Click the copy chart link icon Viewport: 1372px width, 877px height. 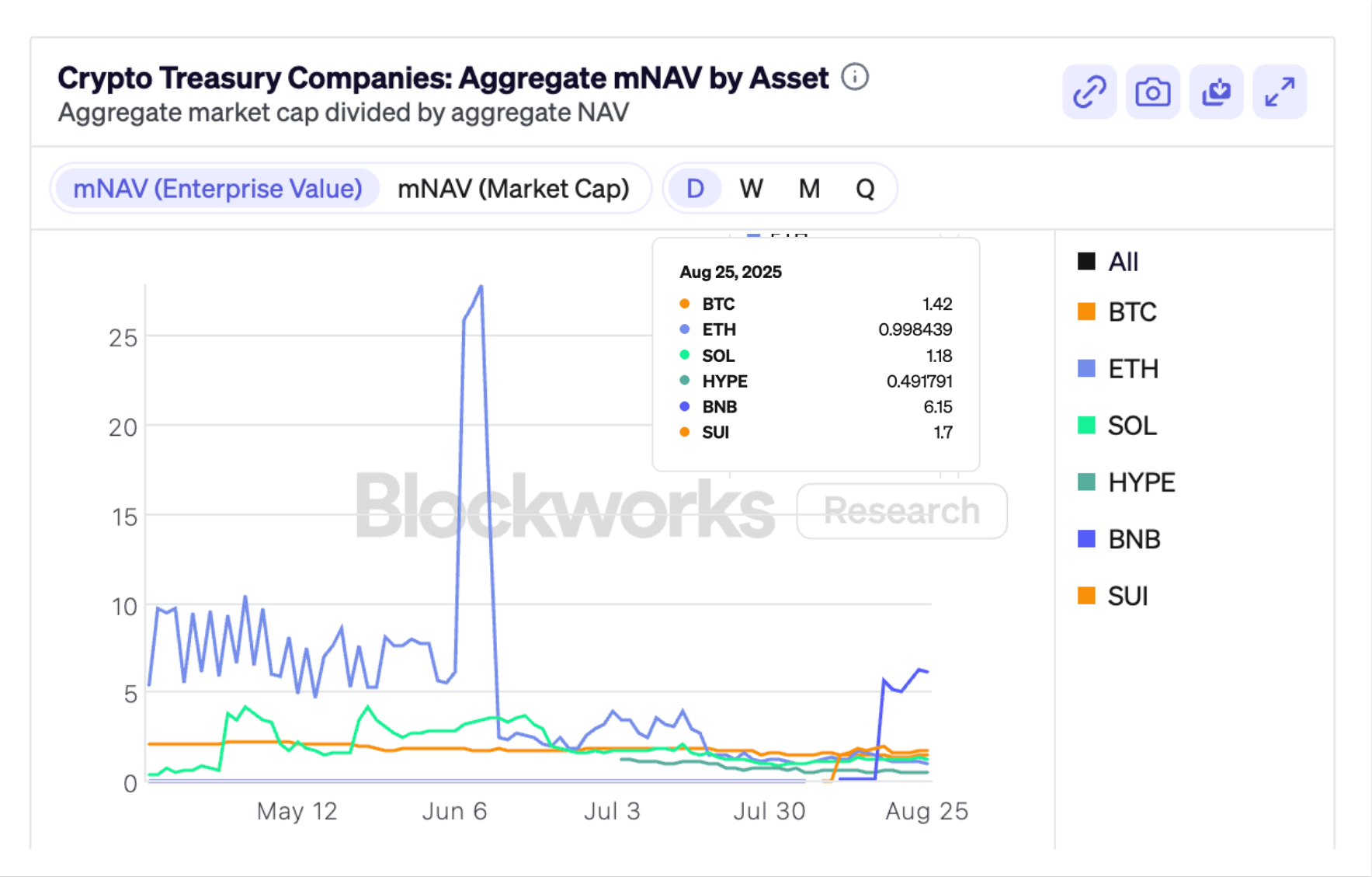(x=1089, y=92)
